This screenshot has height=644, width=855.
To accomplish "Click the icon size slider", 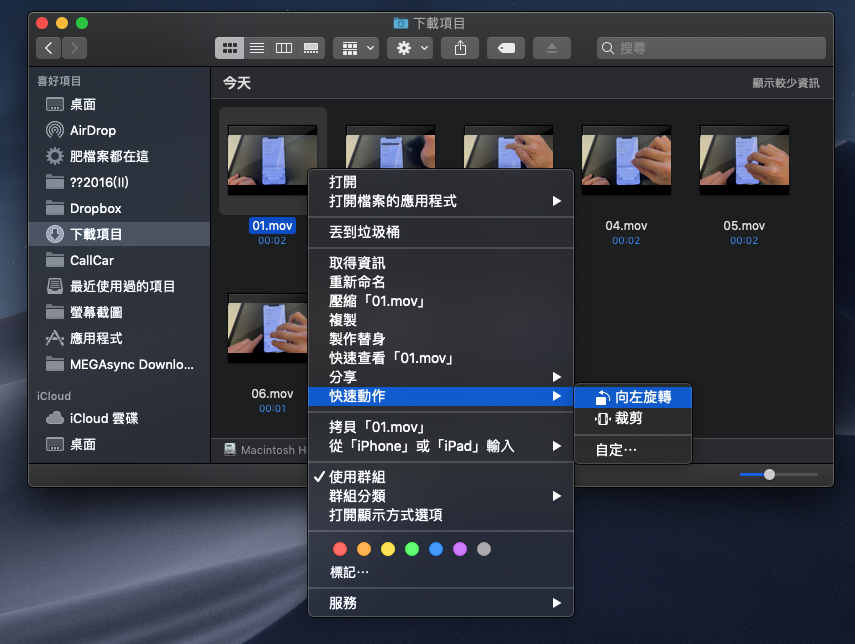I will (x=779, y=474).
